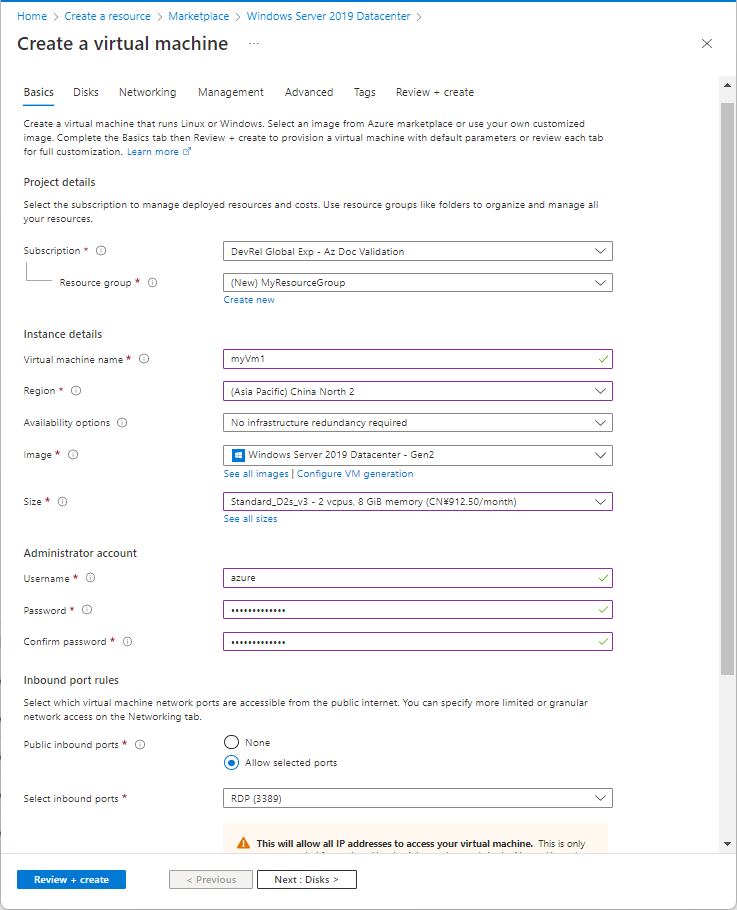Click the Username info icon

click(x=91, y=577)
